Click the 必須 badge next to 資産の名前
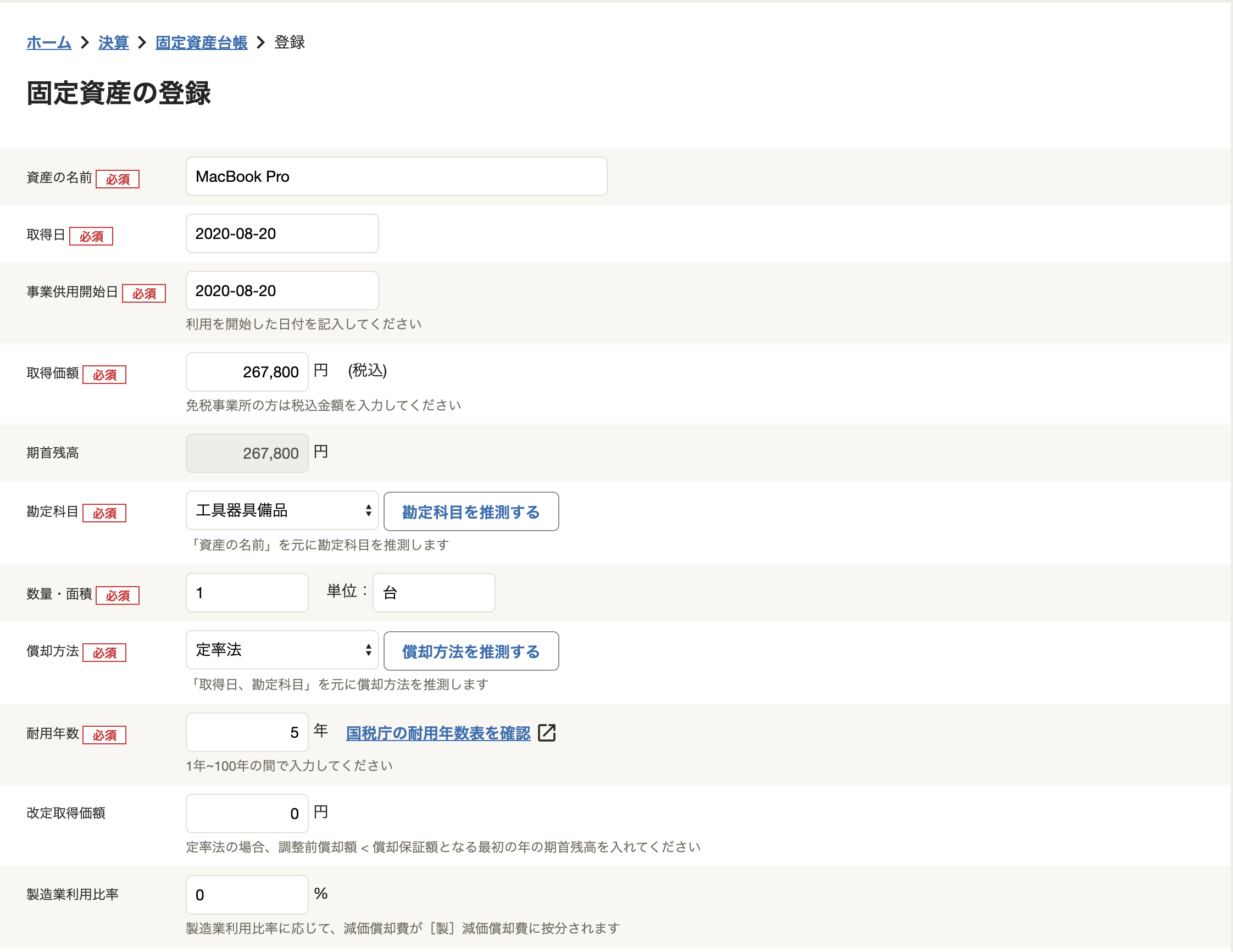The width and height of the screenshot is (1233, 952). 118,180
